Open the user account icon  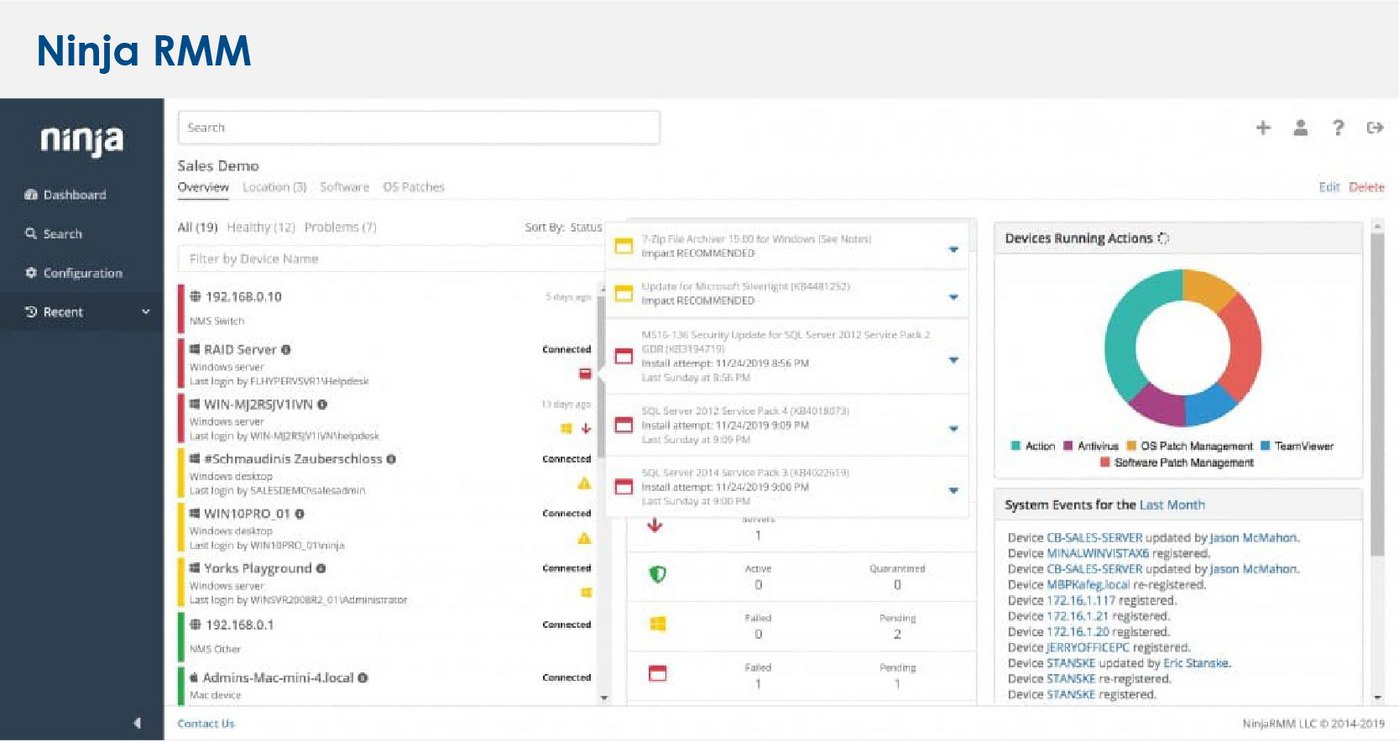[1300, 128]
